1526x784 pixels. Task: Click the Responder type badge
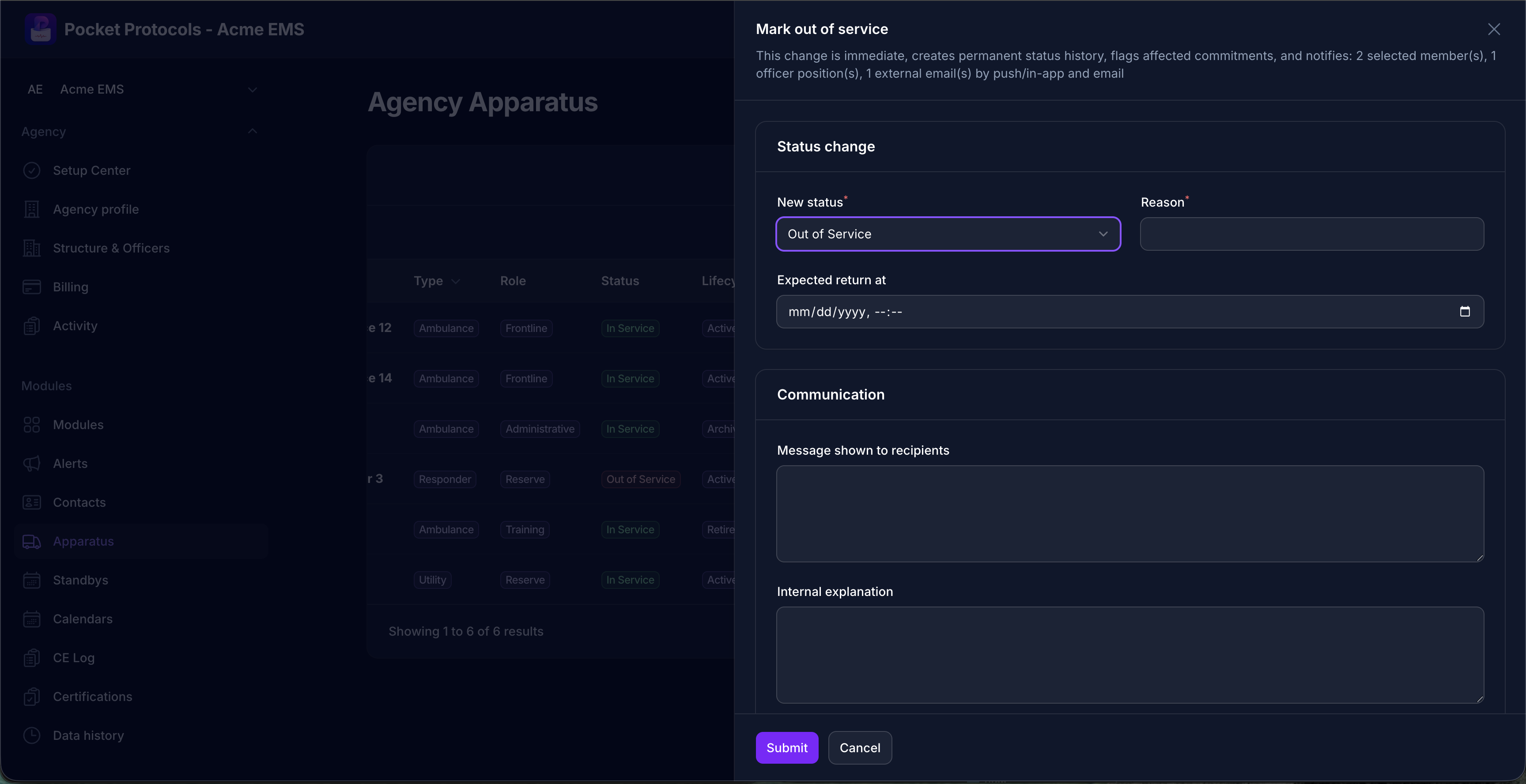(x=445, y=479)
